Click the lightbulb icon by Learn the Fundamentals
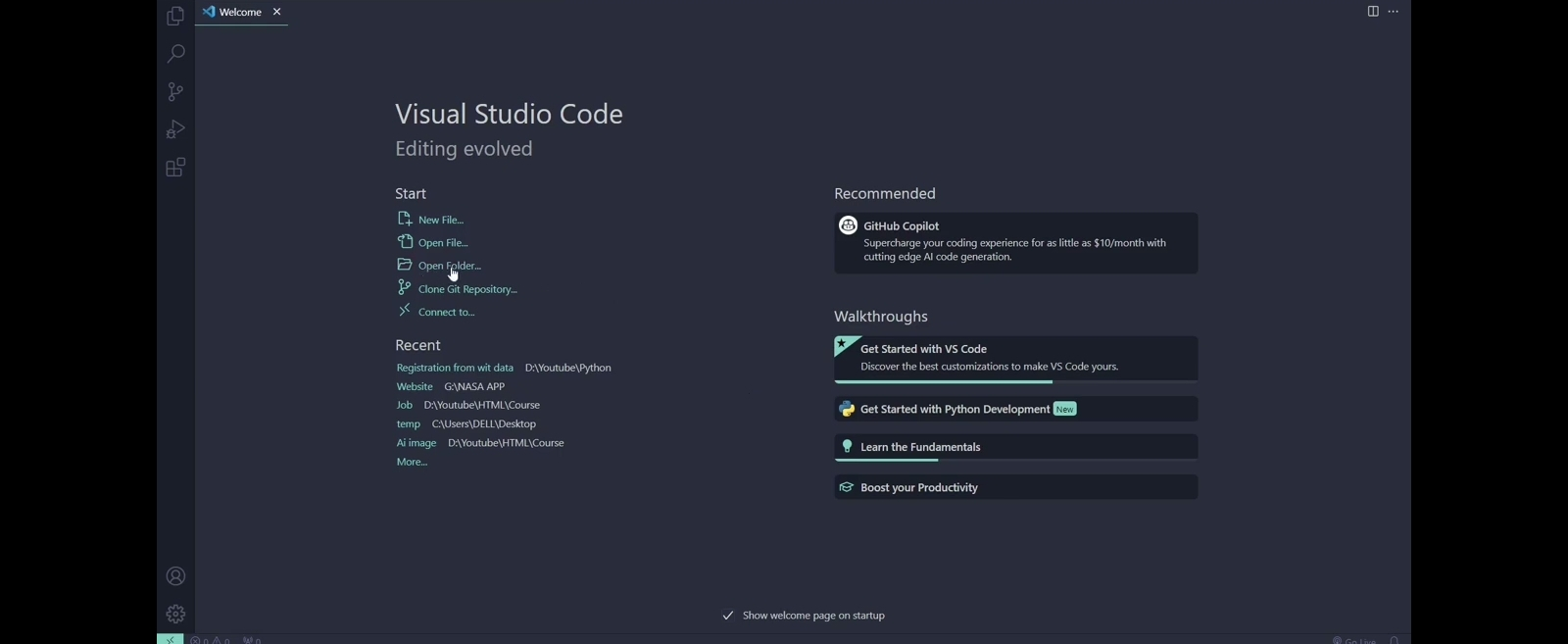Screen dimensions: 1568x644 [x=847, y=446]
